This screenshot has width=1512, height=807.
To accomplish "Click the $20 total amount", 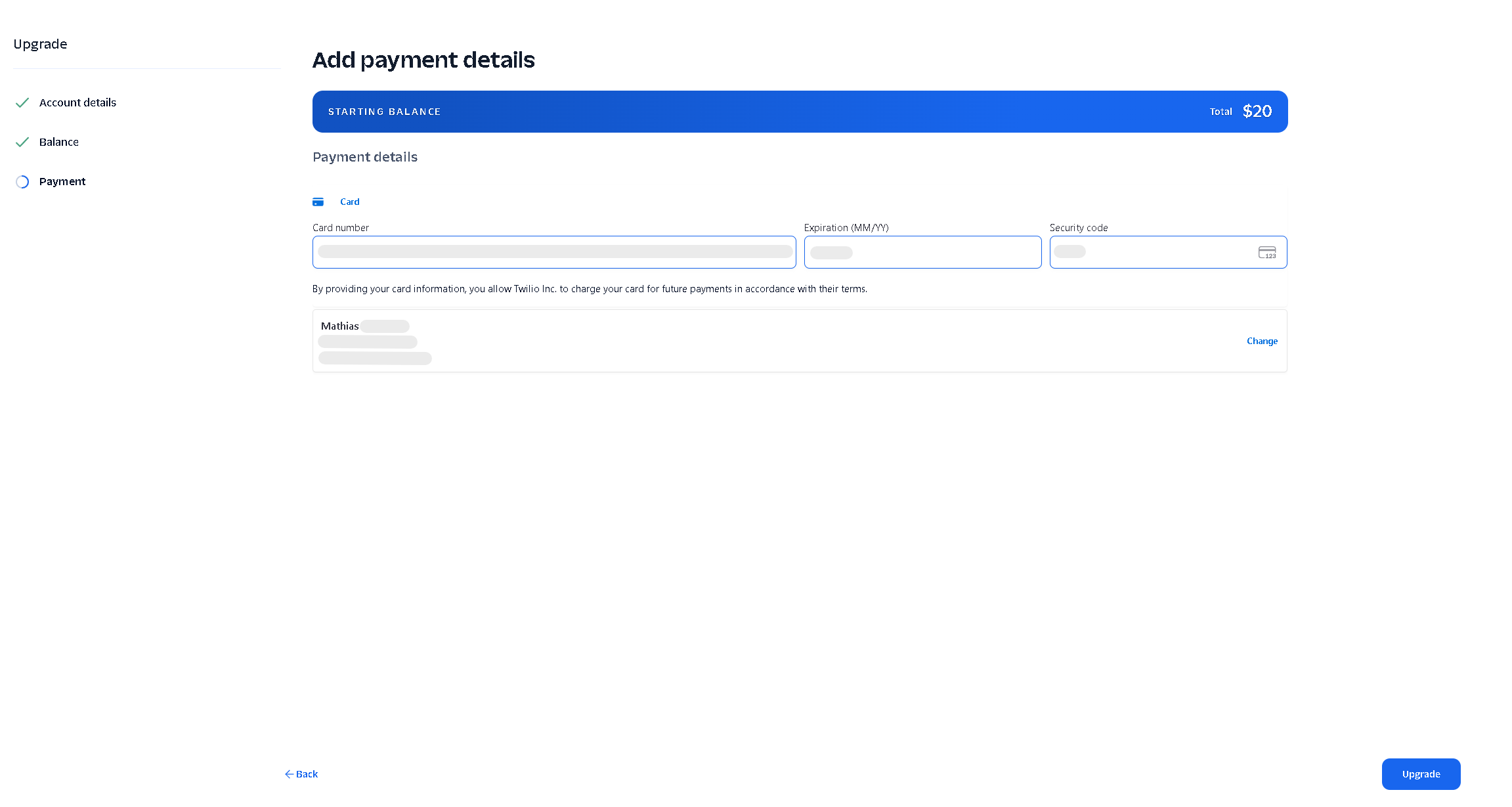I will [1257, 111].
